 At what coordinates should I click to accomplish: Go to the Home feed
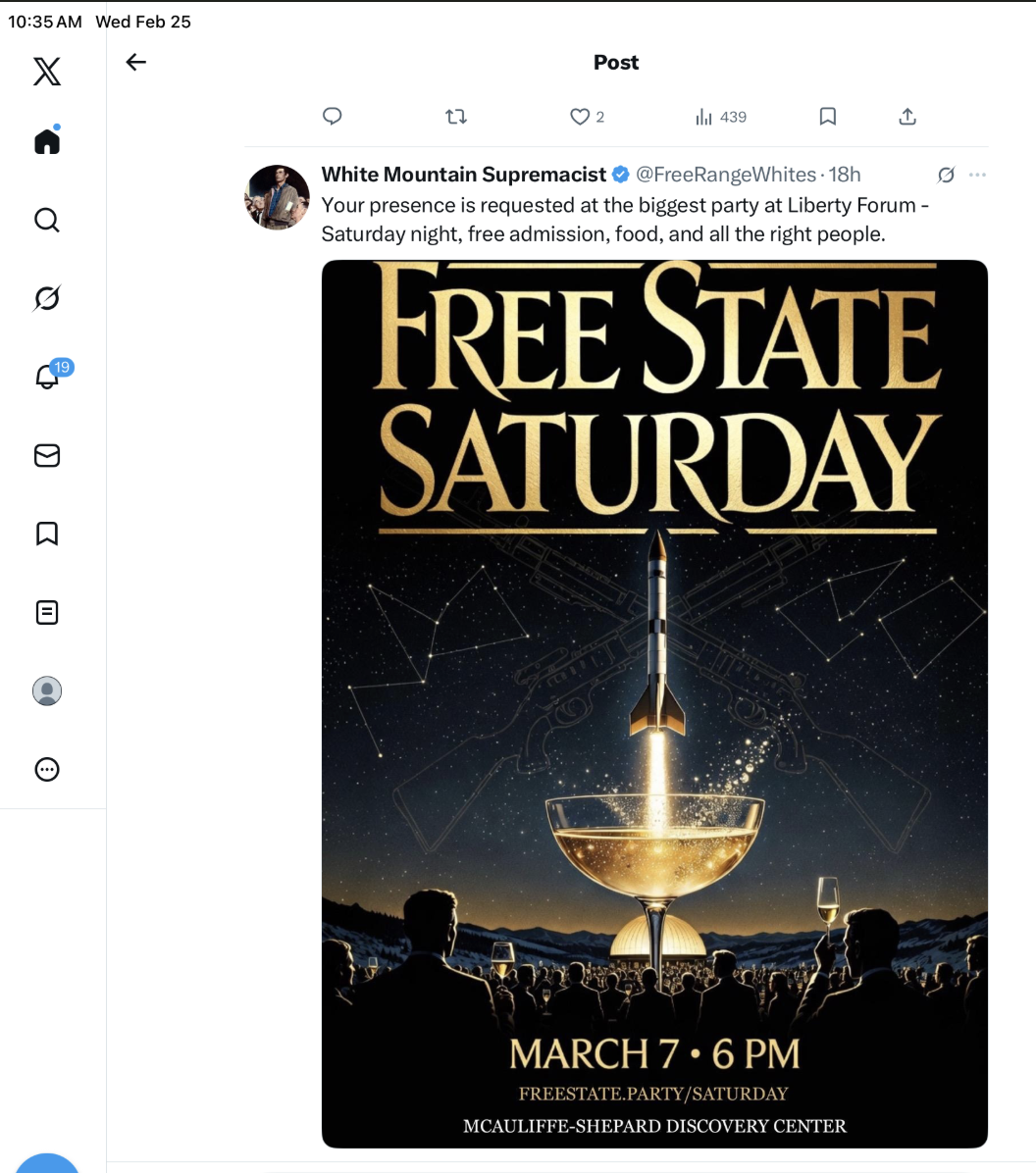click(47, 141)
